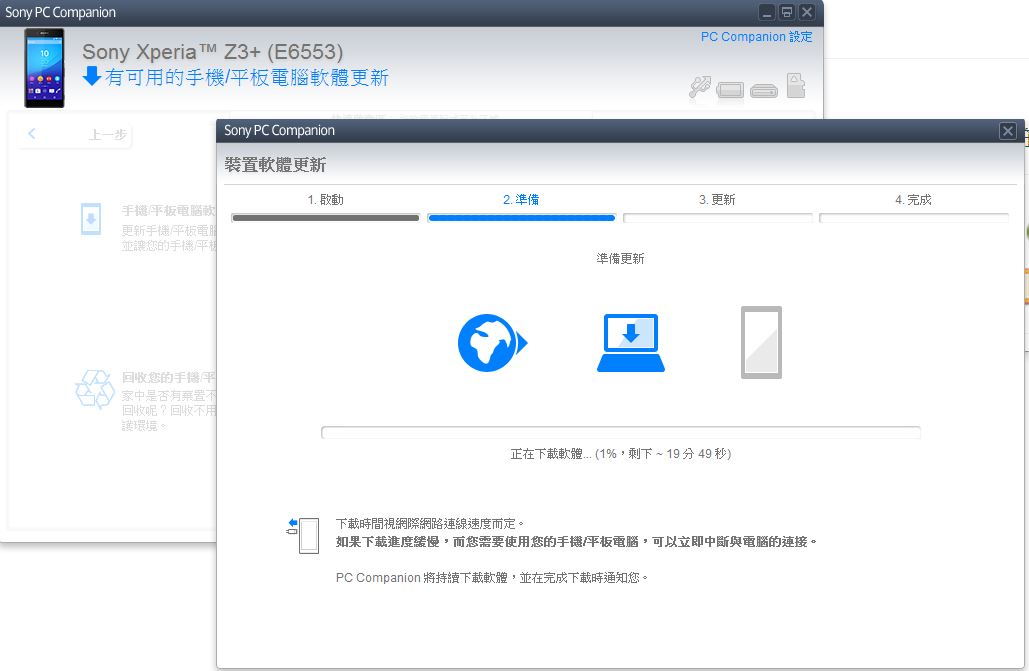The width and height of the screenshot is (1029, 671).
Task: Select step 1. 啟動 label
Action: coord(326,200)
